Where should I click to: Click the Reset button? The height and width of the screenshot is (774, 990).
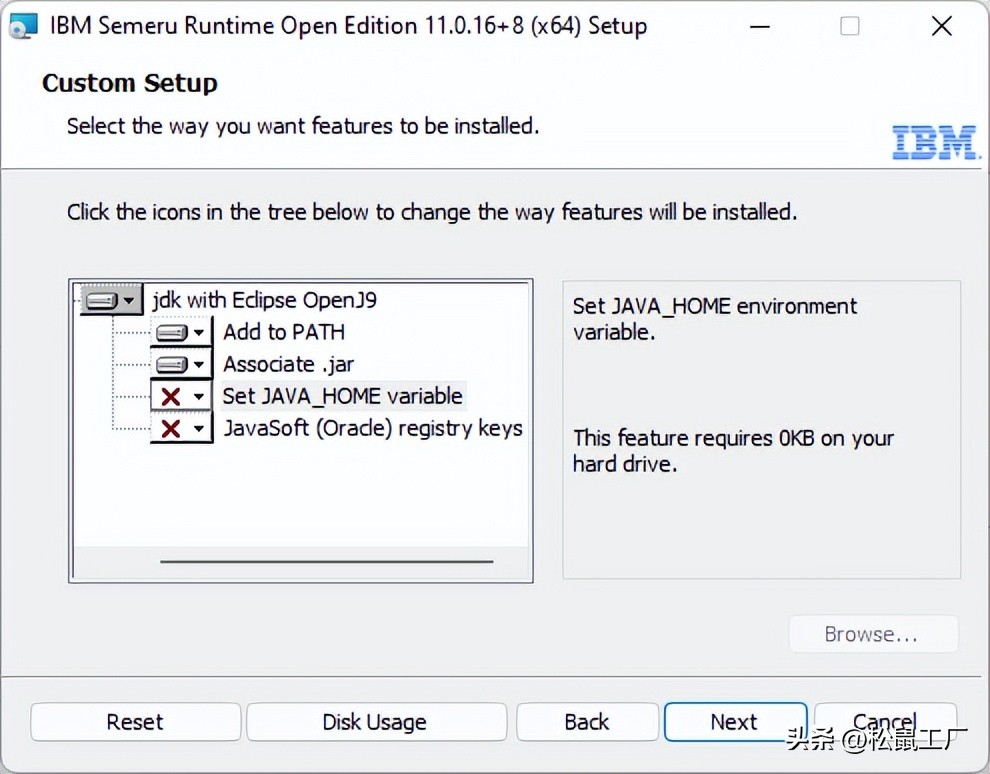click(x=135, y=721)
